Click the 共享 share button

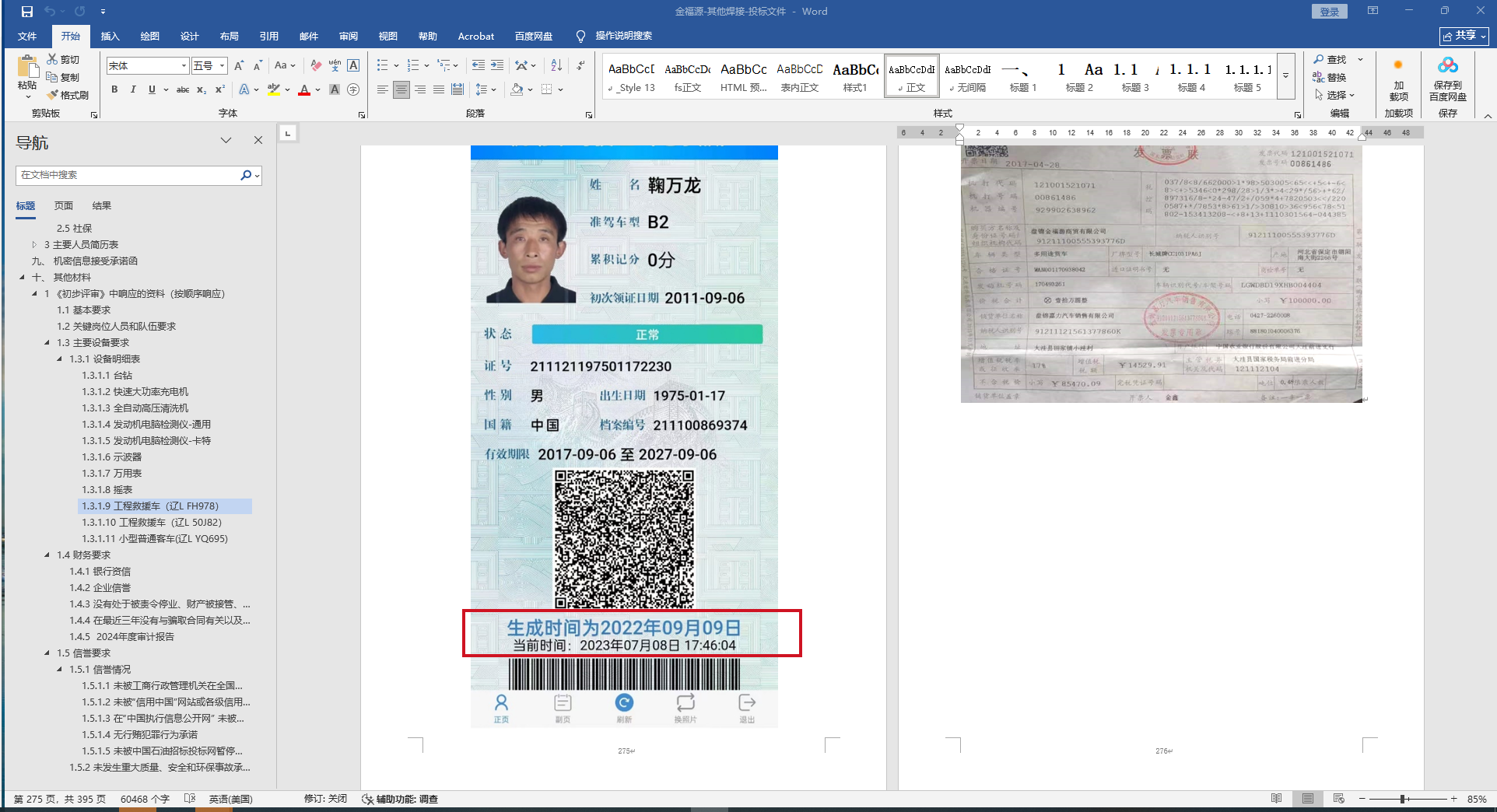pyautogui.click(x=1464, y=36)
